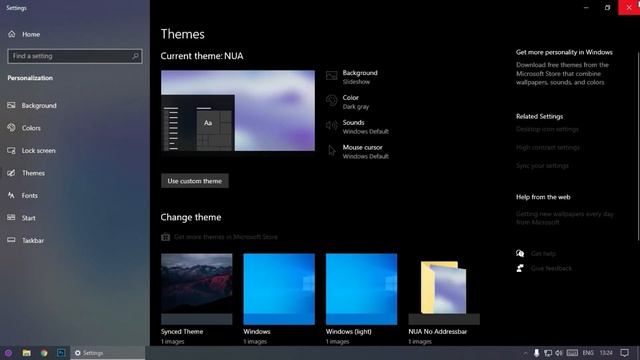Click the Give feedback person icon

tap(520, 268)
